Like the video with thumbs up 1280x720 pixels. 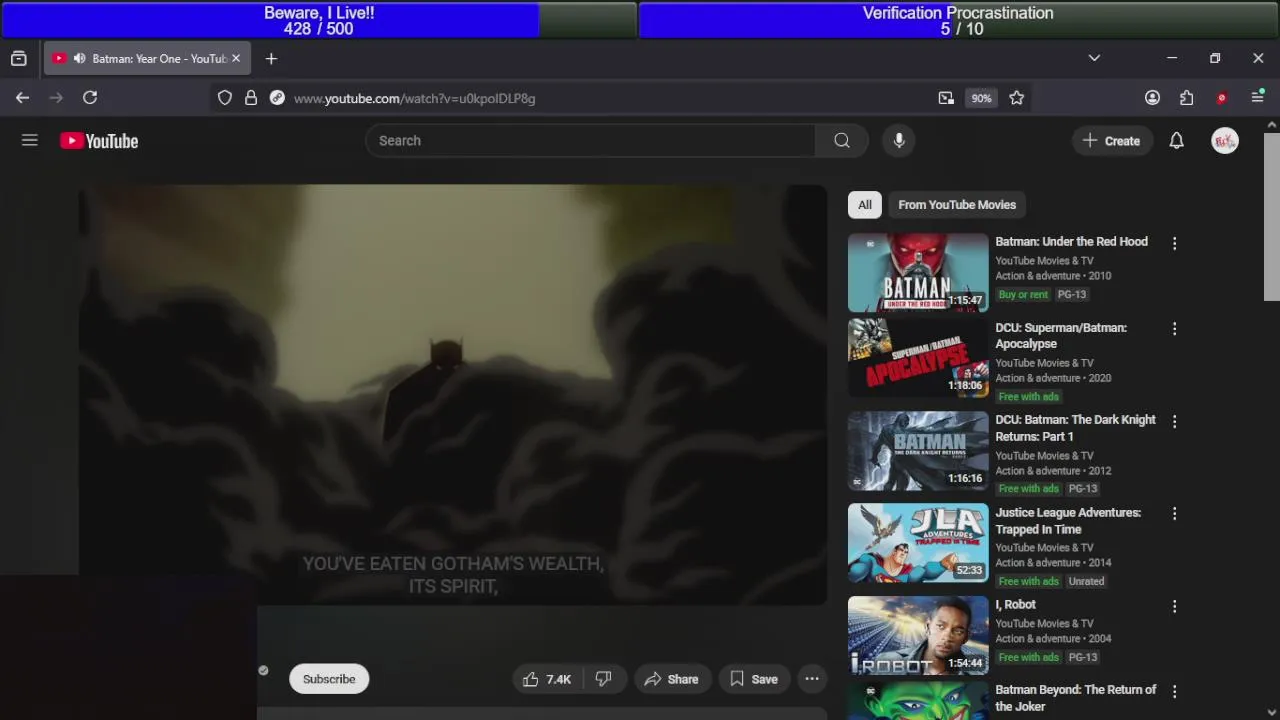pyautogui.click(x=547, y=679)
